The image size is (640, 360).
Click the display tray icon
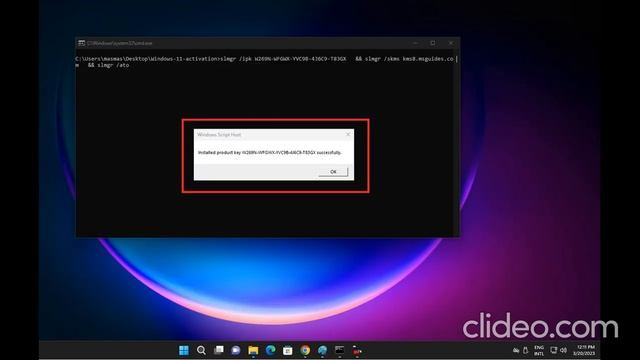553,350
